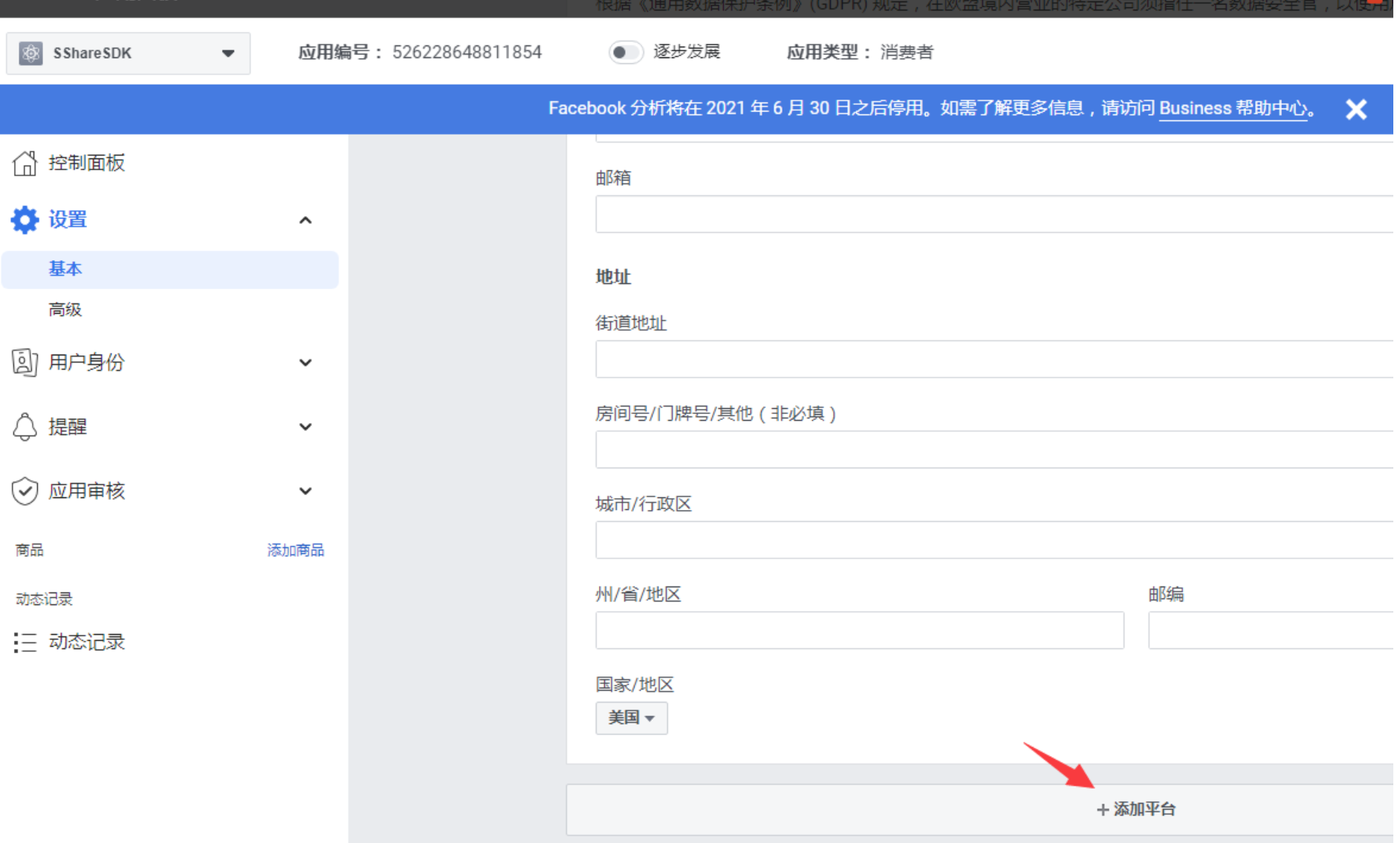1400x843 pixels.
Task: Open the 控制面板 dashboard icon
Action: pyautogui.click(x=25, y=163)
